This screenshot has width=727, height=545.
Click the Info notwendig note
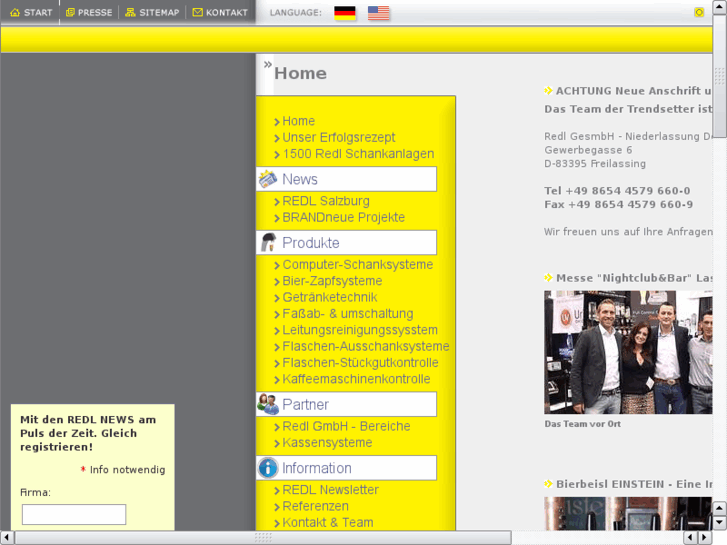pos(122,470)
